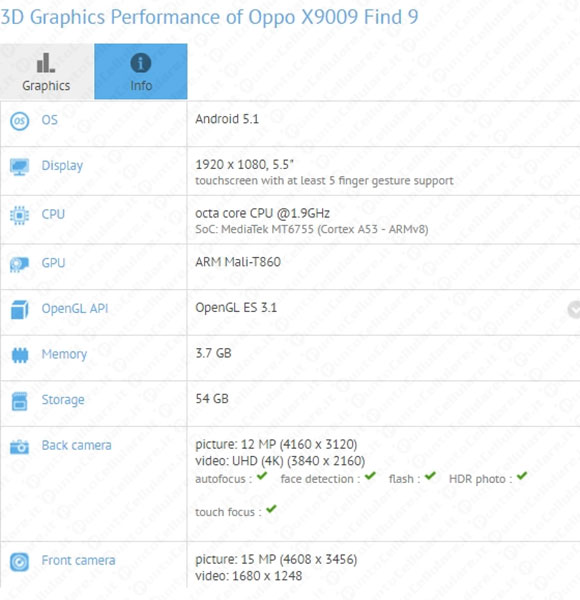The height and width of the screenshot is (600, 580).
Task: Click the OpenGL API cube icon
Action: (x=20, y=310)
